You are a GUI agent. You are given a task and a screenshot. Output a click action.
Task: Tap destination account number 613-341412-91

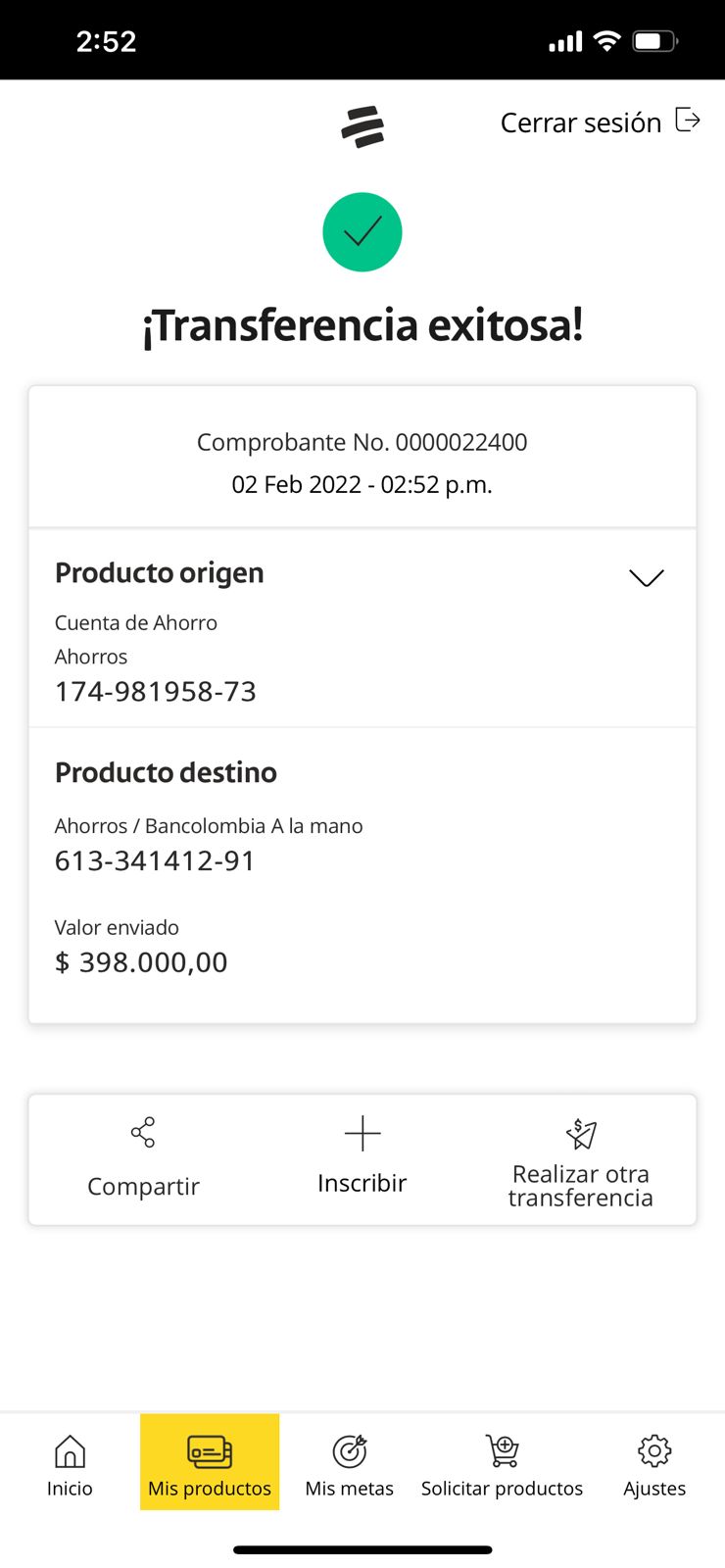click(x=155, y=860)
